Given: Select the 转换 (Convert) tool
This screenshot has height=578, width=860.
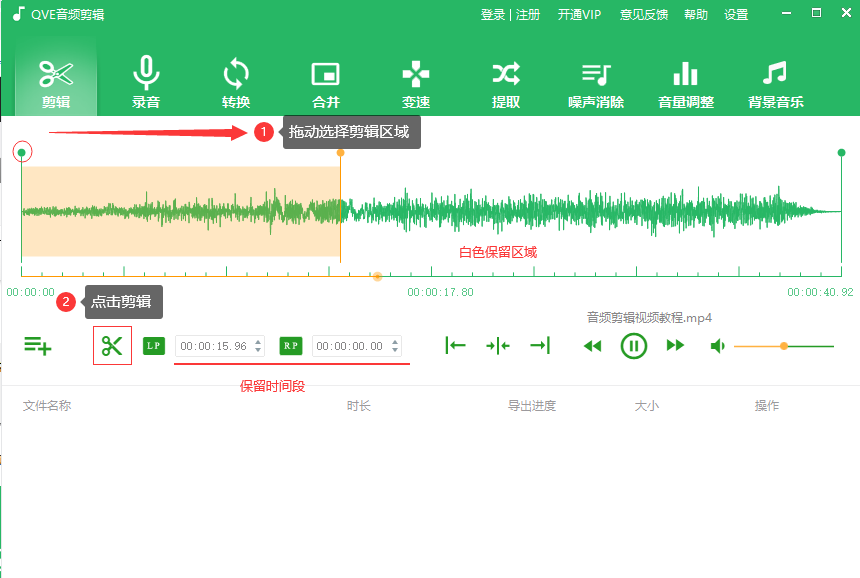Looking at the screenshot, I should tap(235, 80).
